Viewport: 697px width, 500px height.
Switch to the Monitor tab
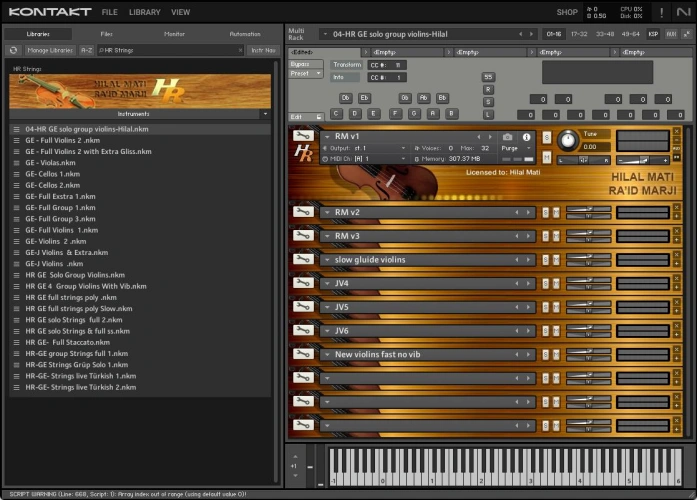click(x=174, y=34)
